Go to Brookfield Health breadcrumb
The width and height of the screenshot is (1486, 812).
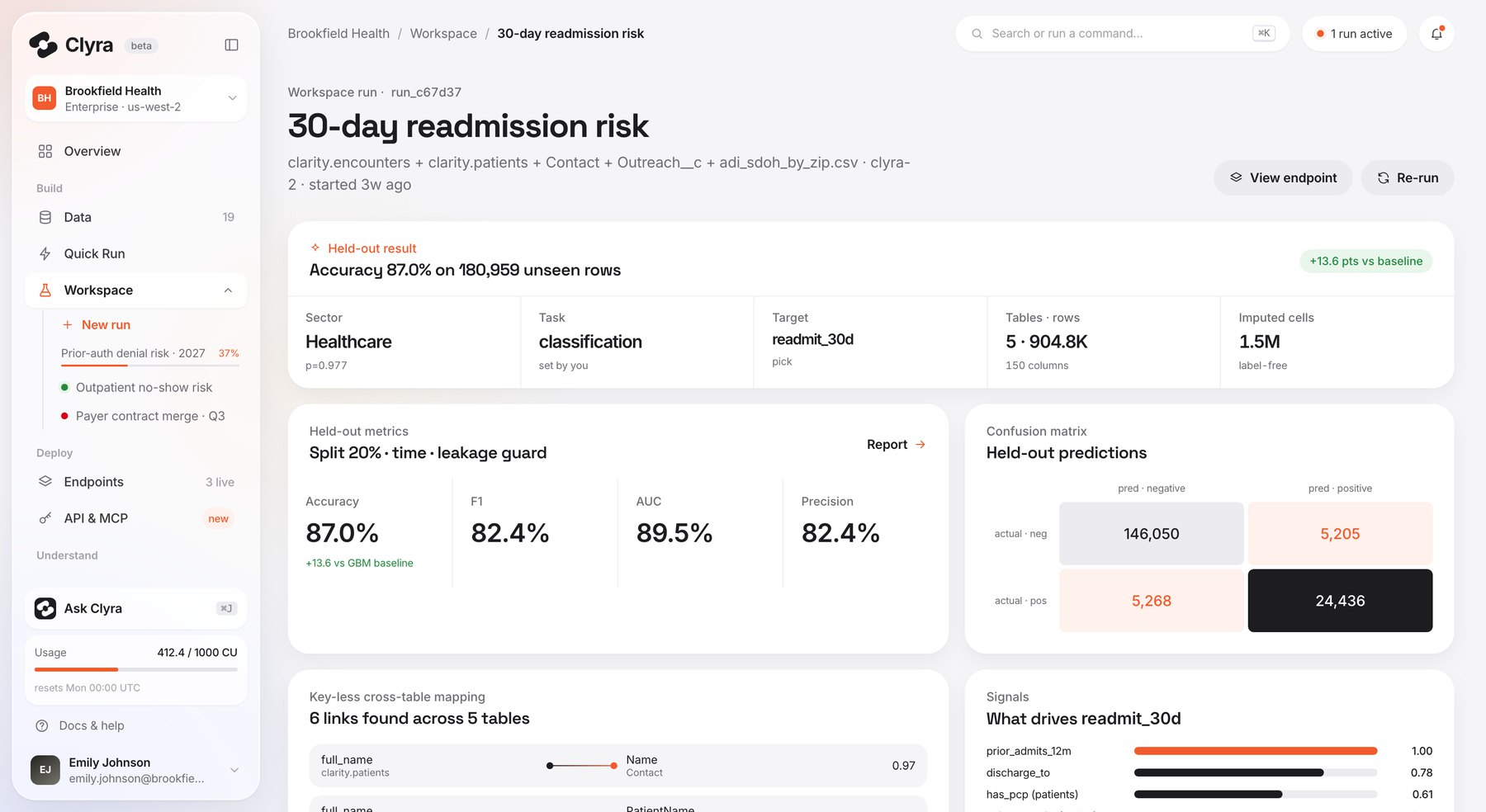pos(338,34)
